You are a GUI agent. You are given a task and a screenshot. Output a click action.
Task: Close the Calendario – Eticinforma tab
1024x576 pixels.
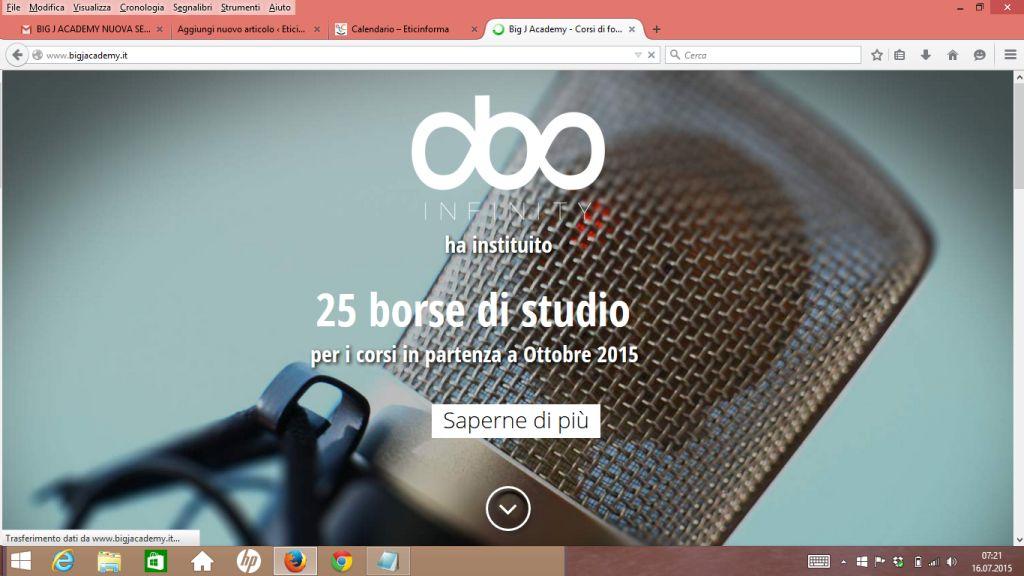point(474,29)
